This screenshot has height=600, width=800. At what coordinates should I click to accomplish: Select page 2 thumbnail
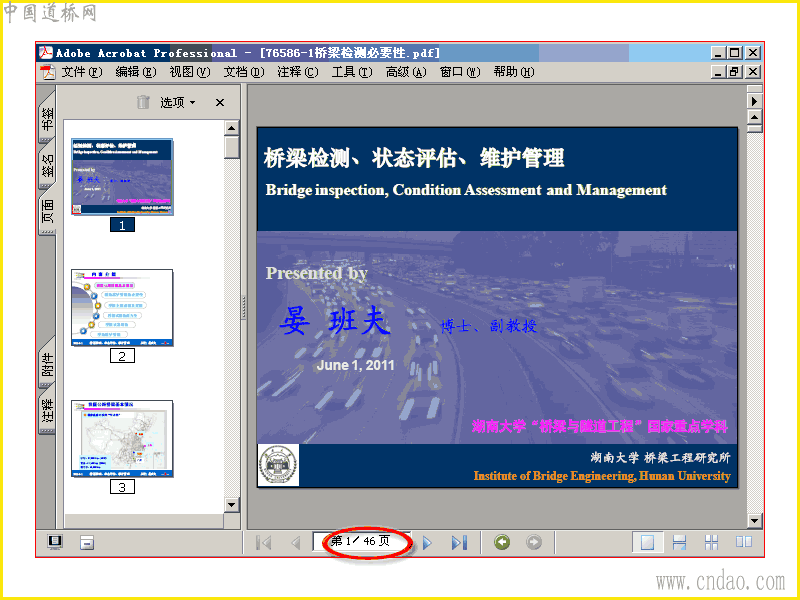[x=122, y=308]
